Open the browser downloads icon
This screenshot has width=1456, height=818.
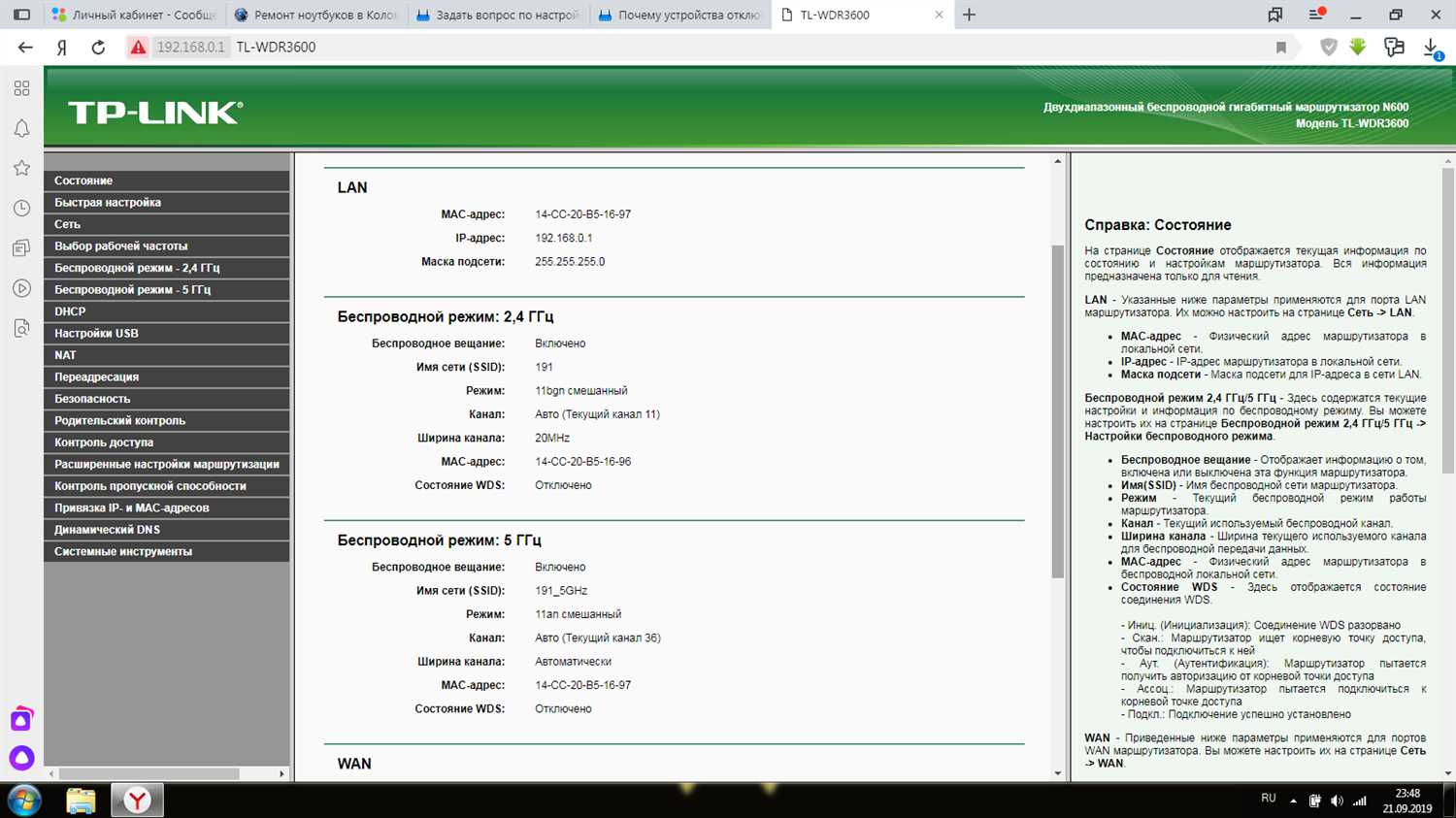pyautogui.click(x=1432, y=48)
